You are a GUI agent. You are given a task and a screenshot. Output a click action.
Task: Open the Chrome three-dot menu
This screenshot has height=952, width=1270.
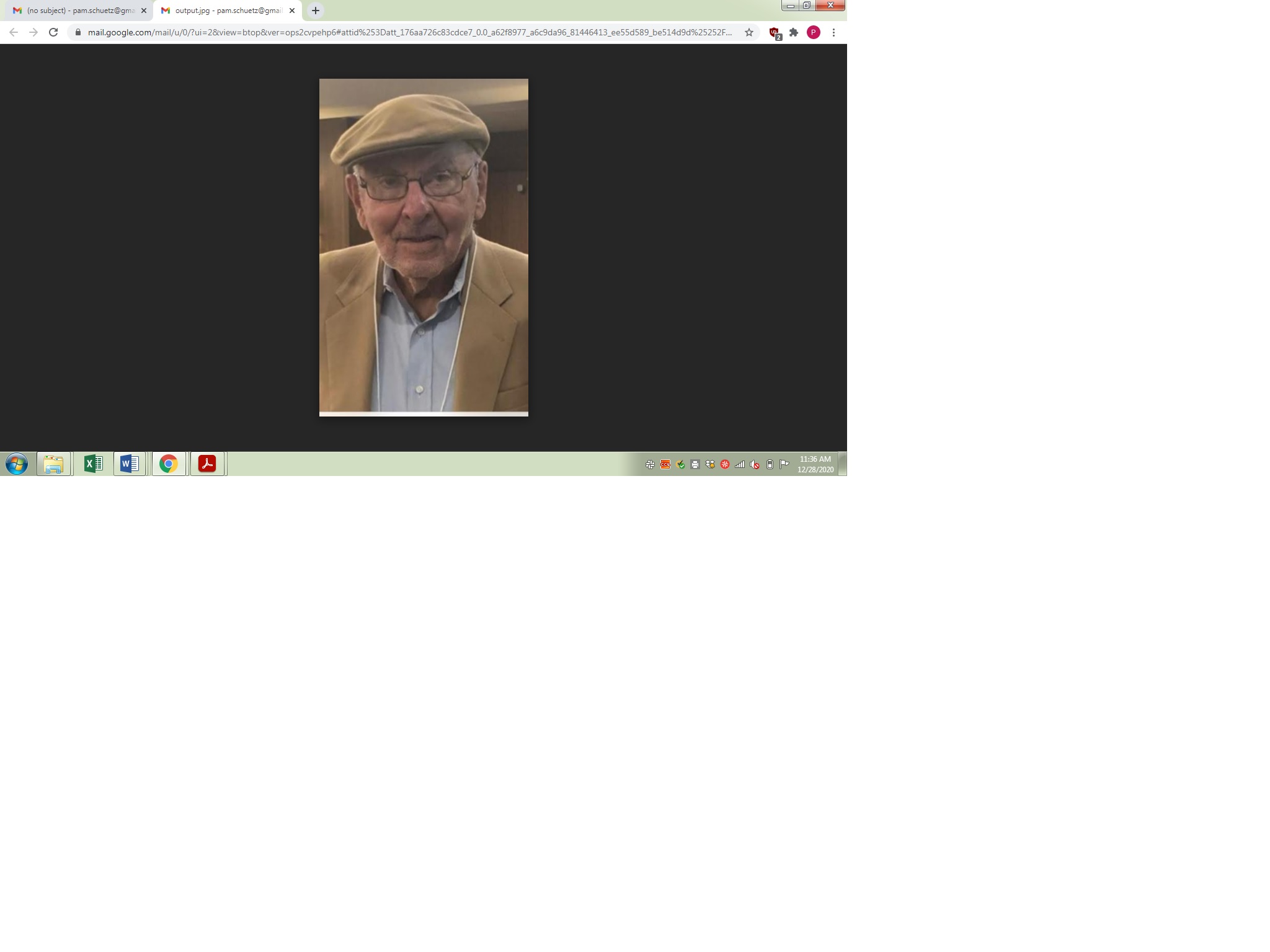pyautogui.click(x=834, y=32)
